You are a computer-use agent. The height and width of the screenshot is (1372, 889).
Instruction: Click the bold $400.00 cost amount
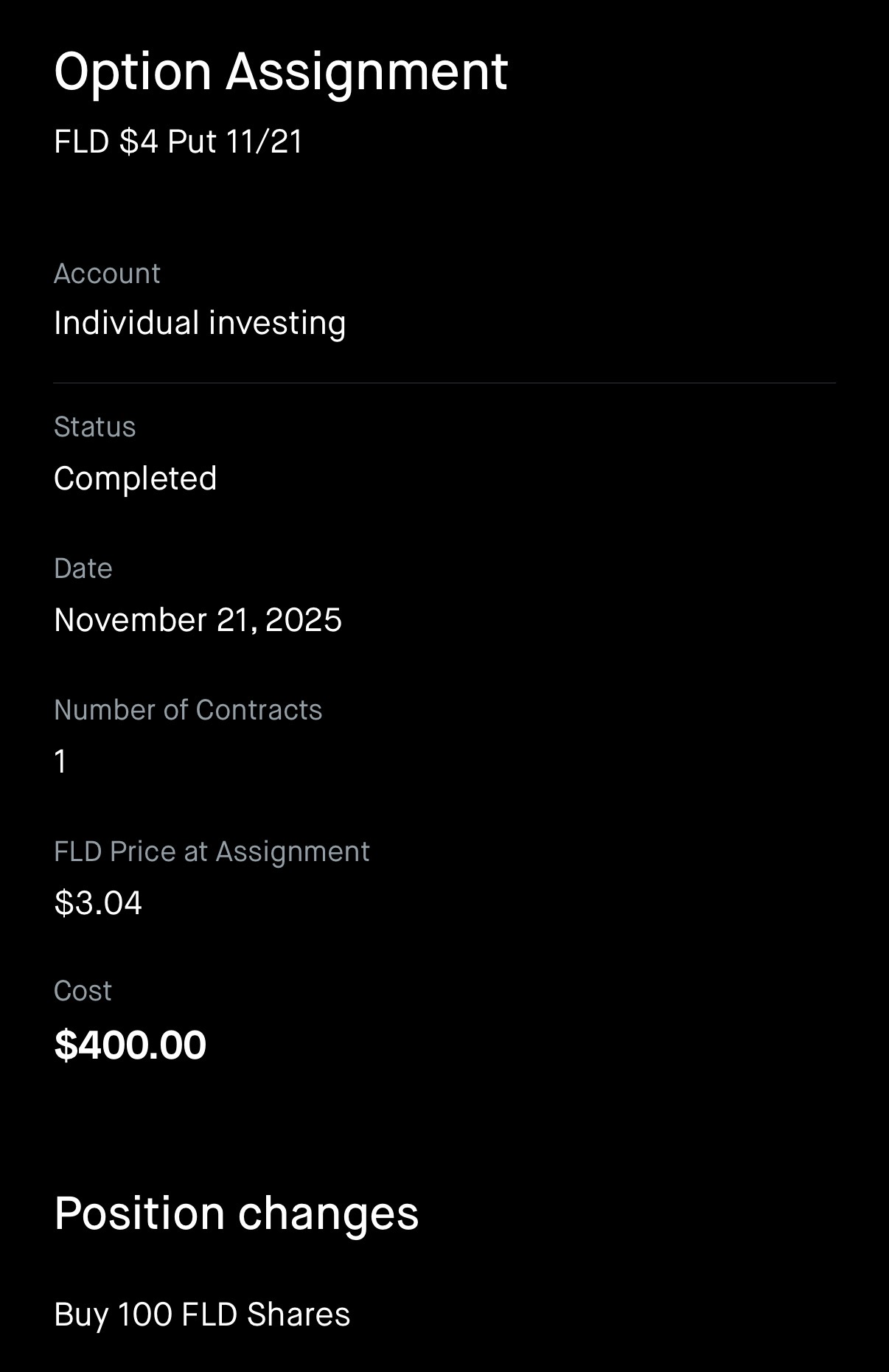[x=130, y=1045]
